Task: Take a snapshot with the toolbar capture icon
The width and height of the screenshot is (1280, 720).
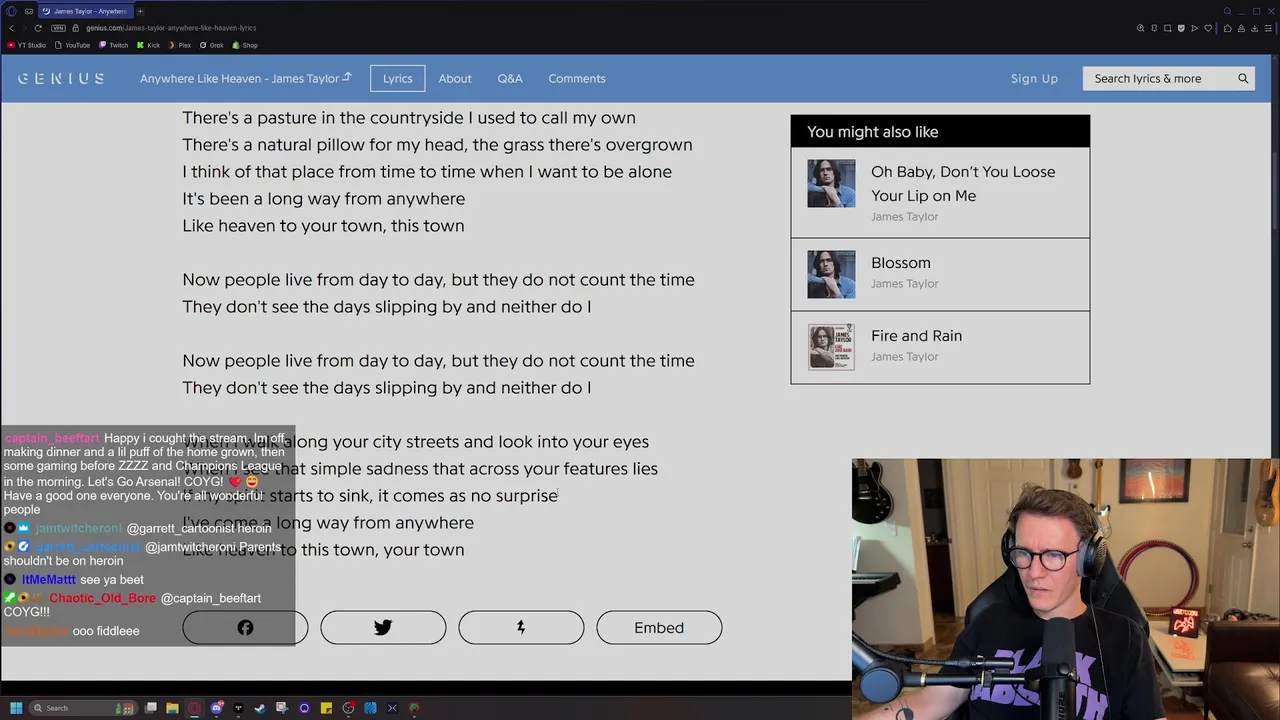Action: tap(1167, 28)
